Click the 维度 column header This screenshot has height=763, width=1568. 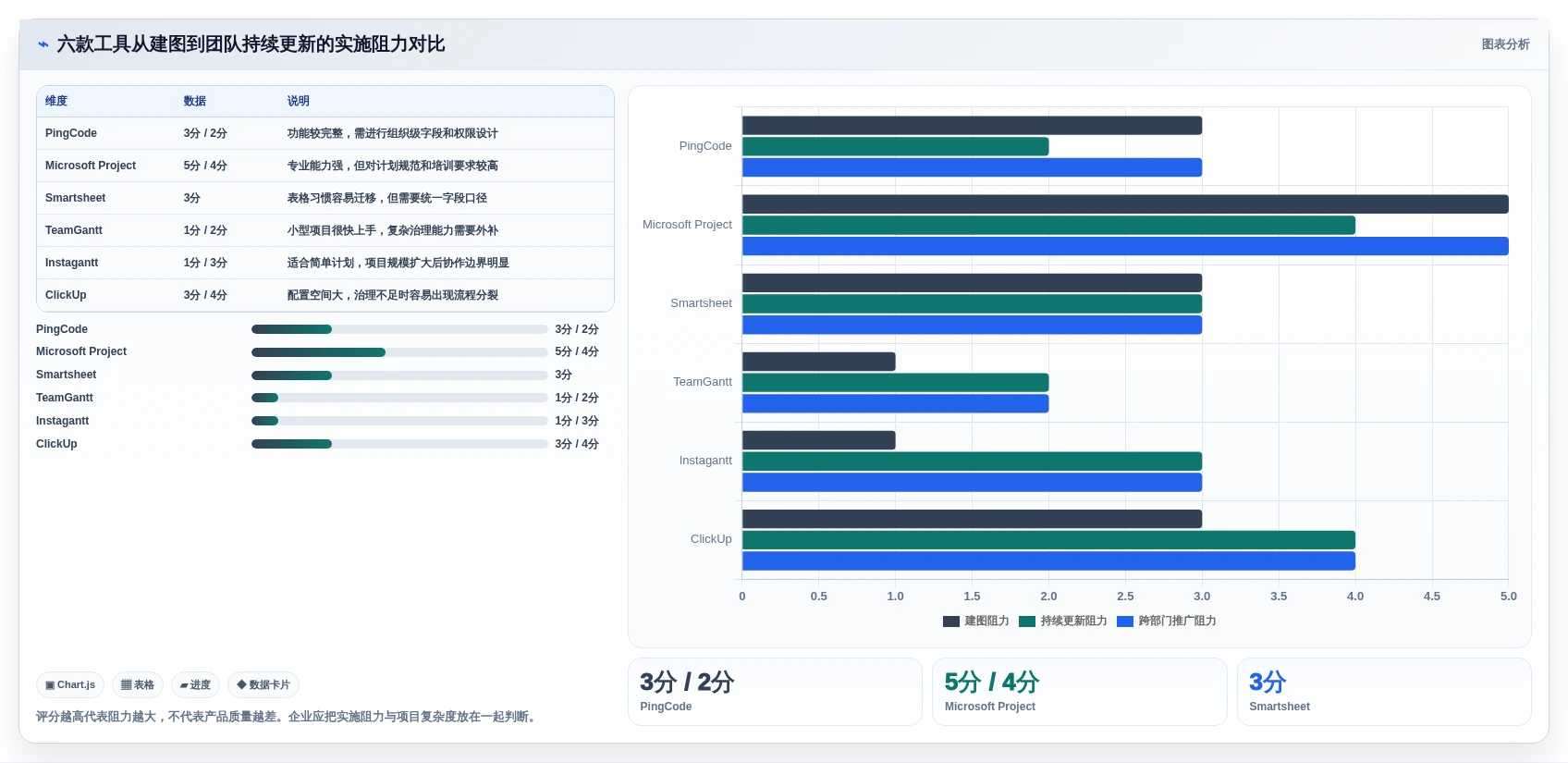pyautogui.click(x=56, y=102)
